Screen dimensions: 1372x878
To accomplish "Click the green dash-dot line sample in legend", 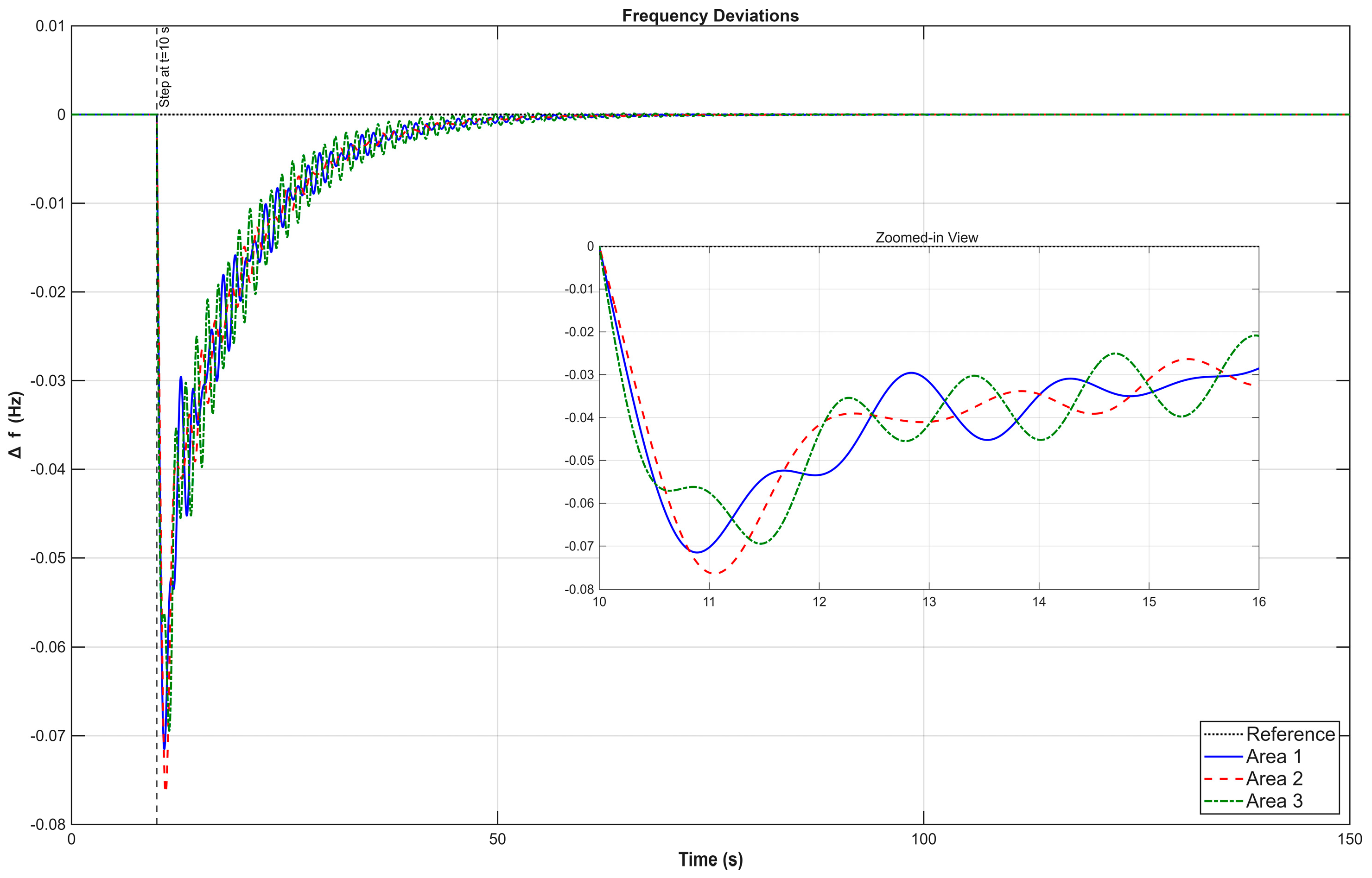I will [1223, 801].
